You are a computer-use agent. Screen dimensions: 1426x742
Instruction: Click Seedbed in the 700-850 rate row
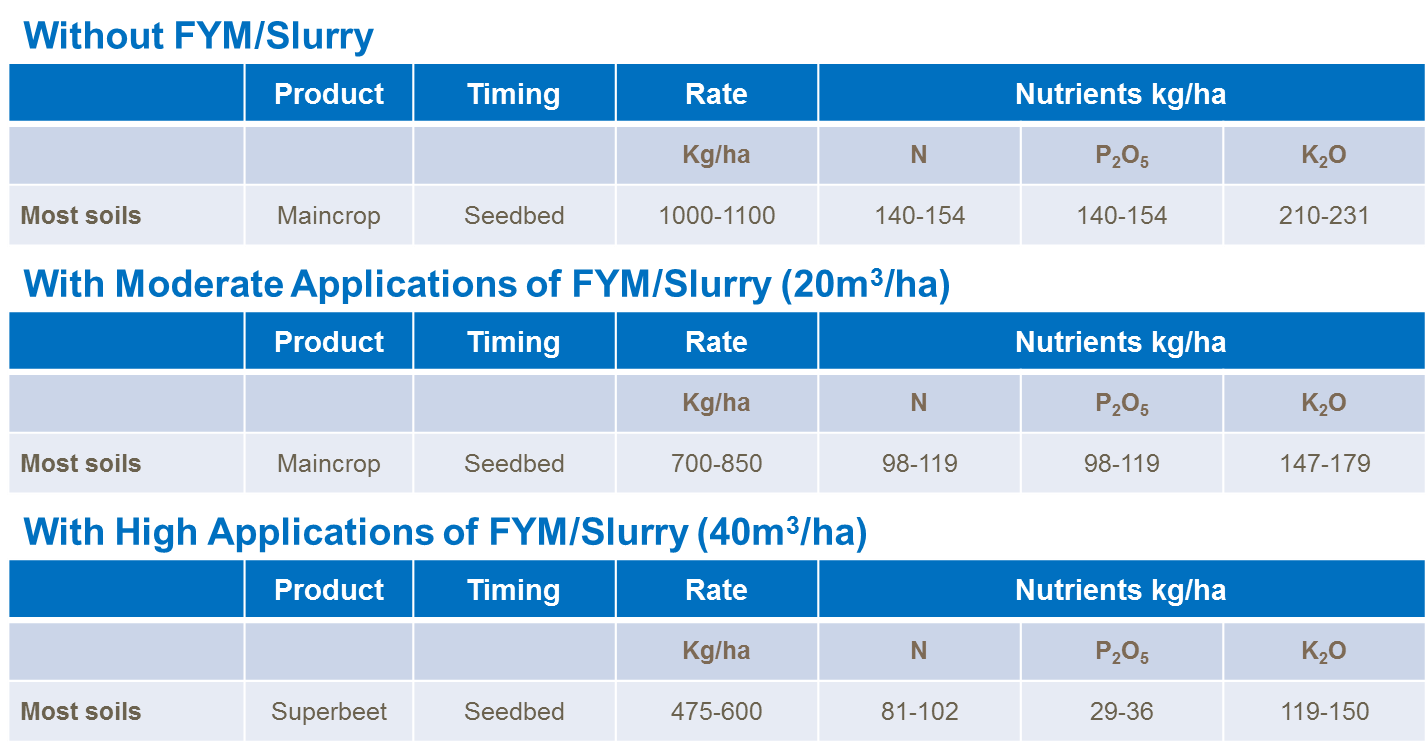point(514,464)
